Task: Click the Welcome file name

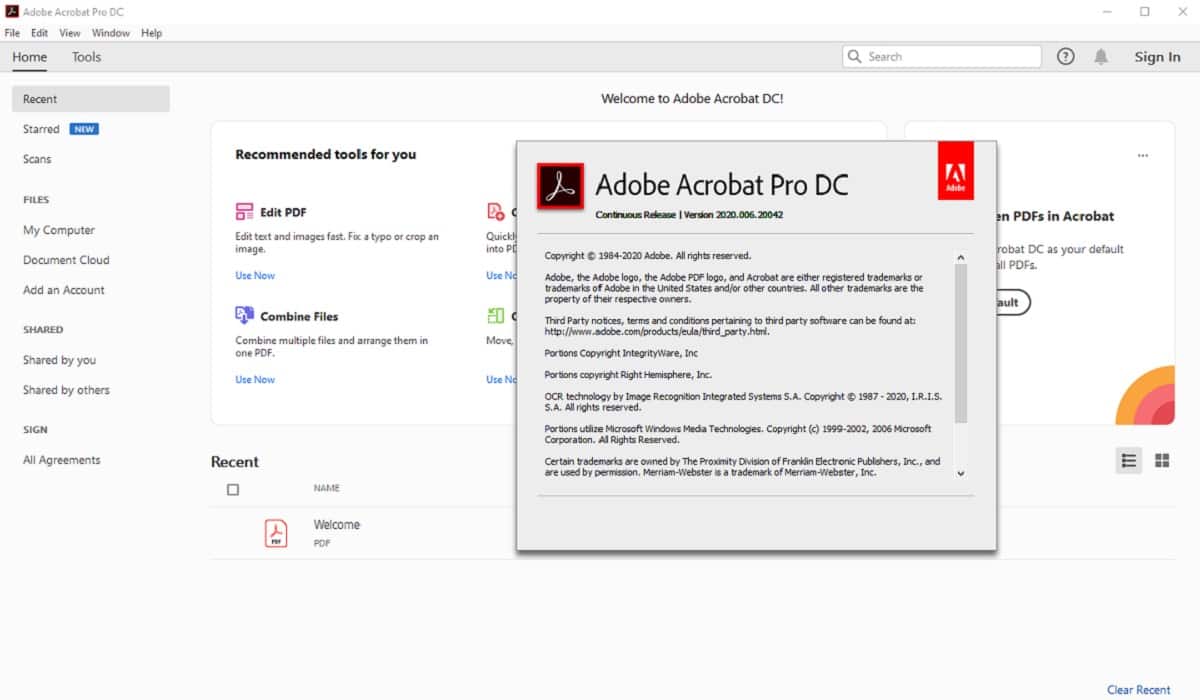Action: point(337,525)
